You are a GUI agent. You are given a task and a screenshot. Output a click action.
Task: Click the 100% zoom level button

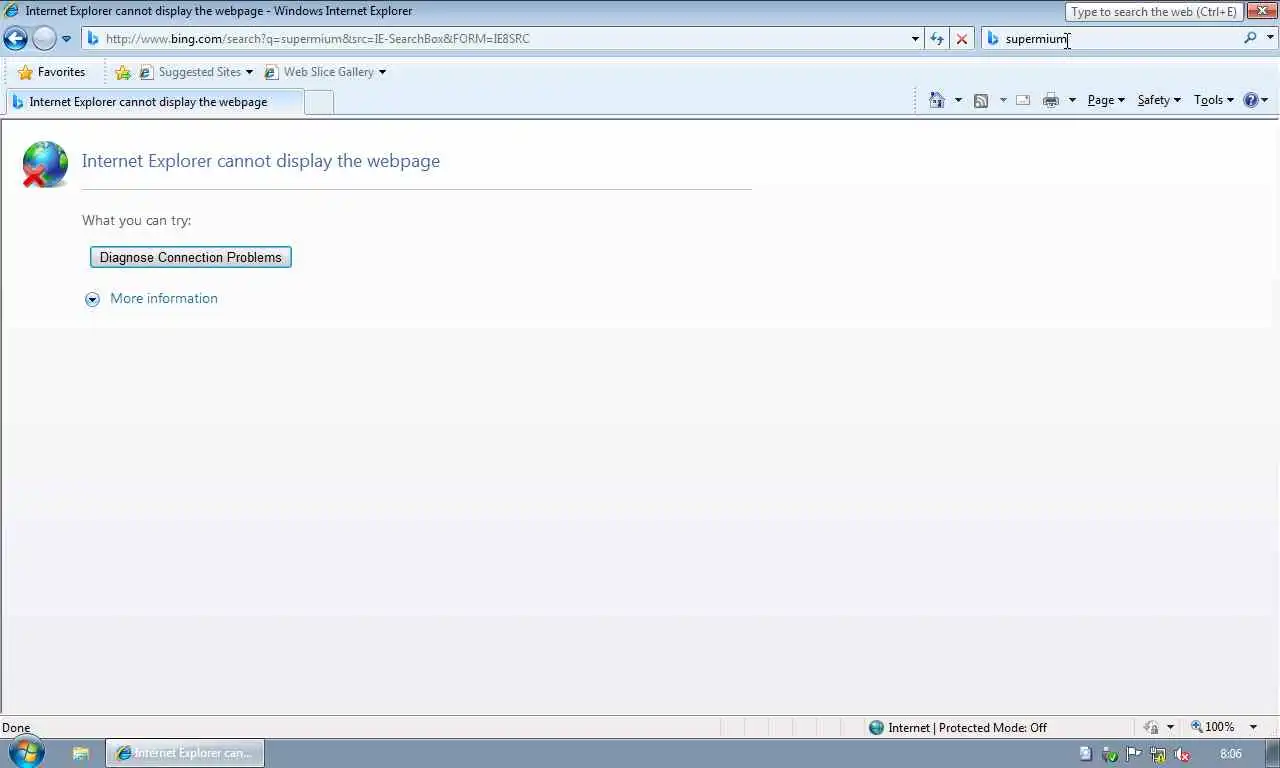coord(1213,727)
